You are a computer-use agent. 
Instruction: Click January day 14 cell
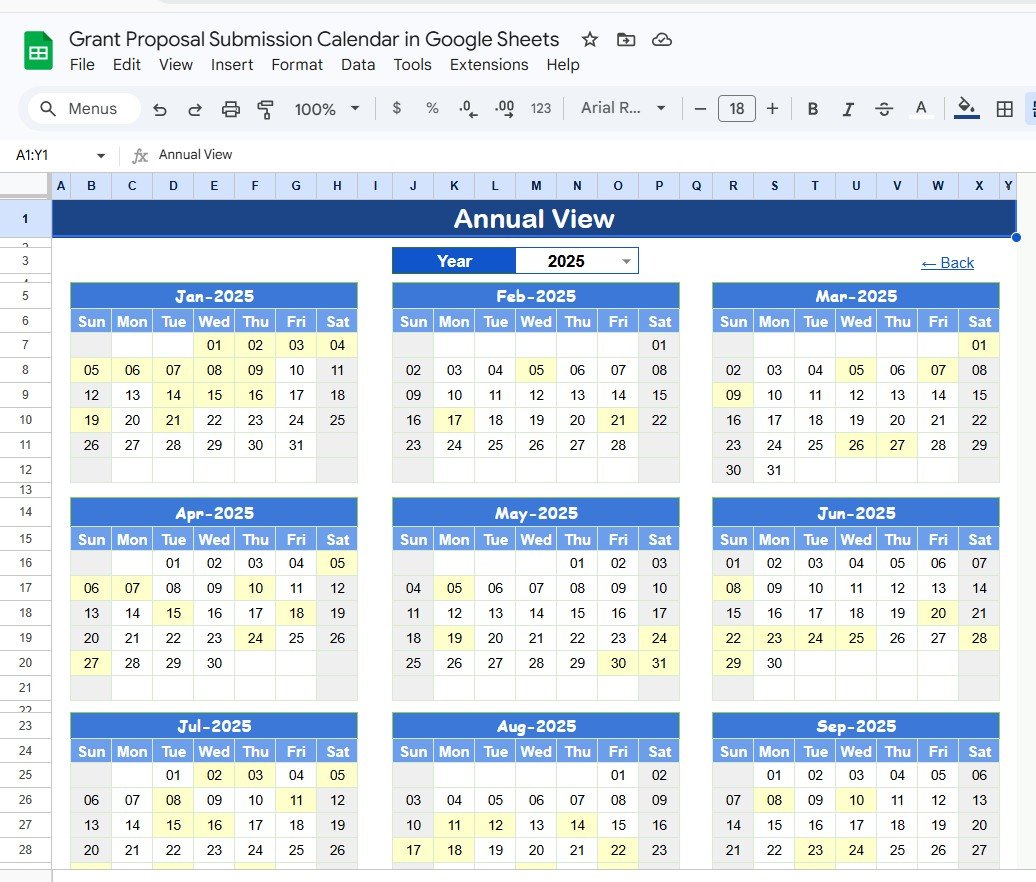click(173, 395)
